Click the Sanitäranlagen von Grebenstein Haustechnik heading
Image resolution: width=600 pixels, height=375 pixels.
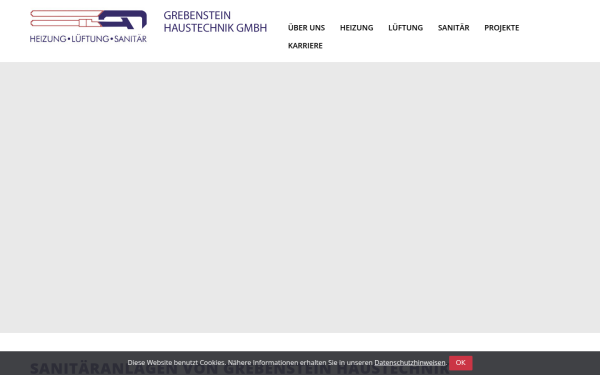pyautogui.click(x=240, y=369)
